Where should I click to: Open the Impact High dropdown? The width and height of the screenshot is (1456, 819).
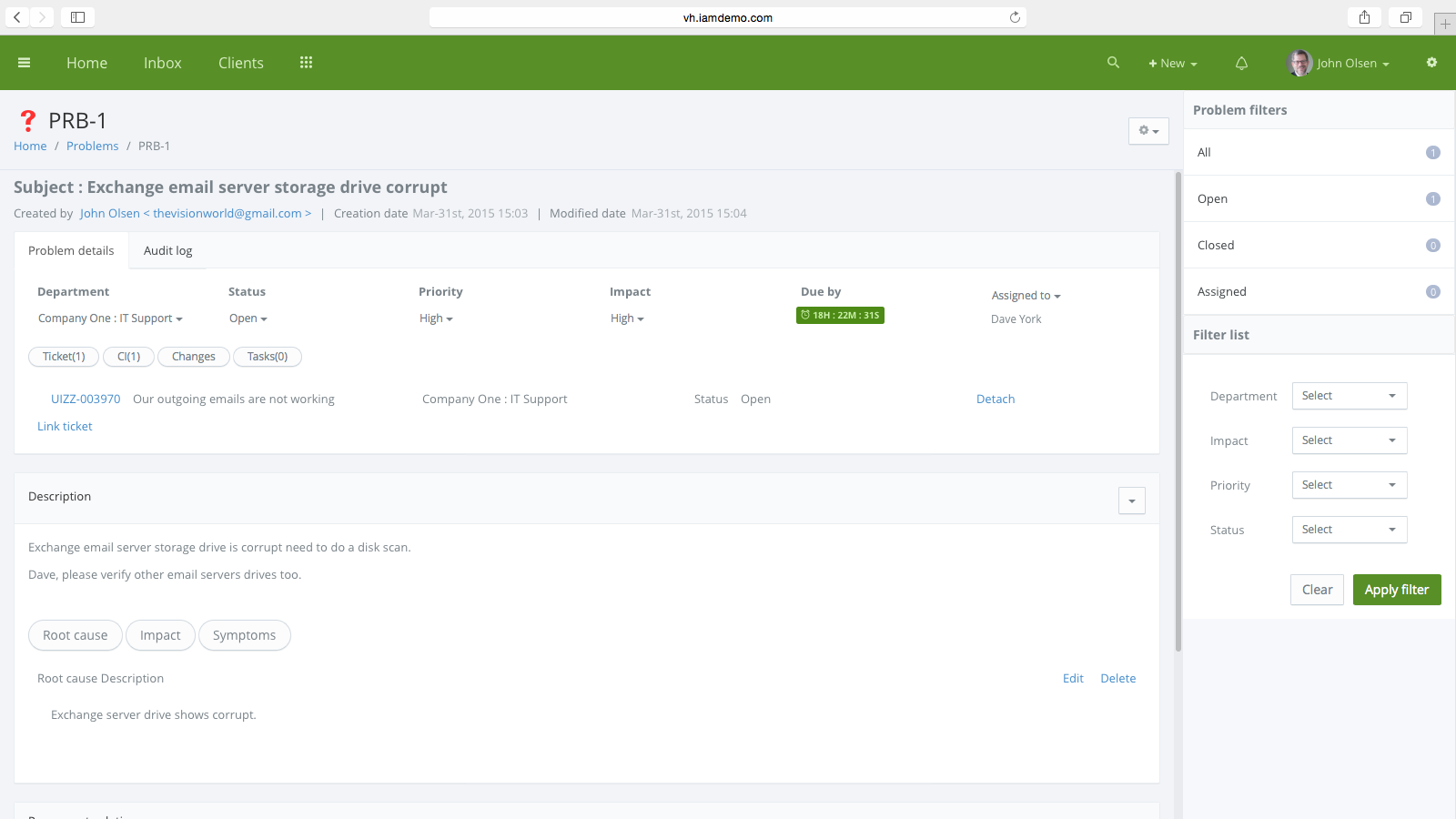(x=627, y=318)
